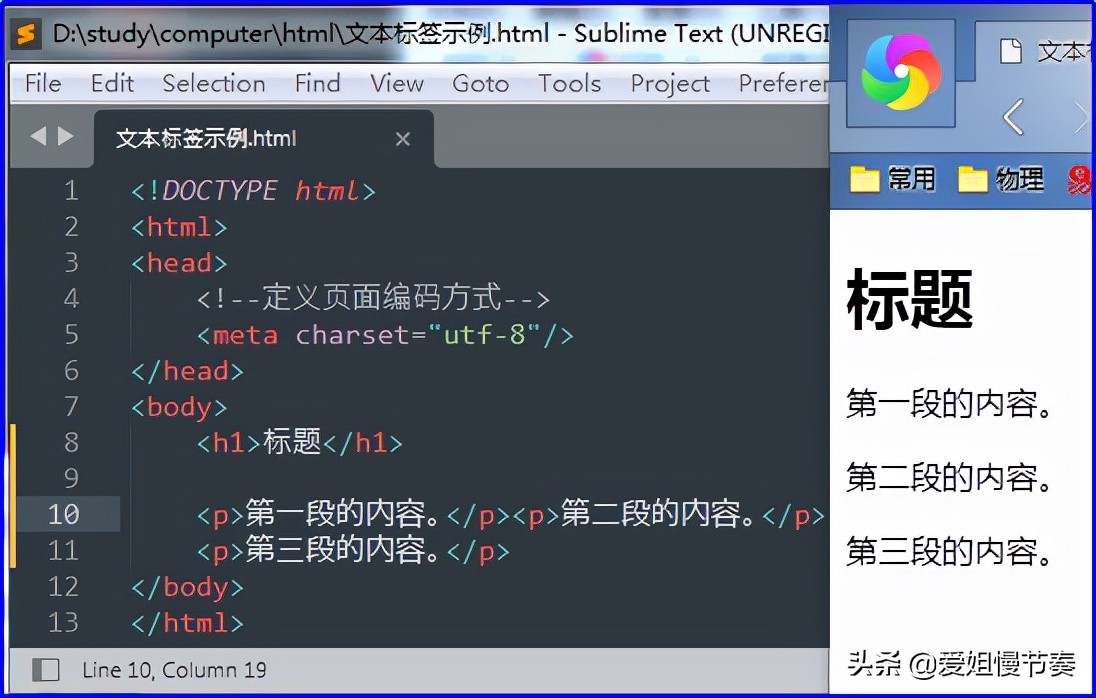The image size is (1096, 698).
Task: Click the colorful browser logo icon
Action: [901, 72]
